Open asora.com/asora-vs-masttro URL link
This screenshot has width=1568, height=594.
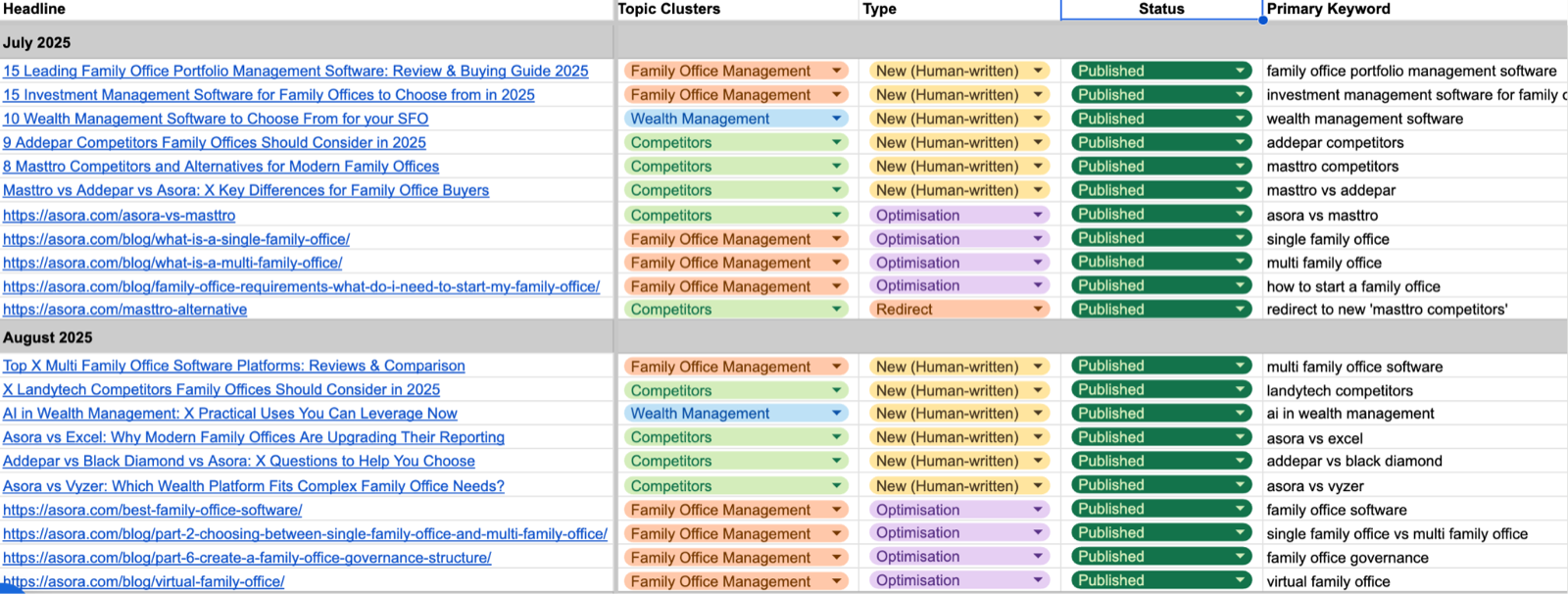pos(119,215)
